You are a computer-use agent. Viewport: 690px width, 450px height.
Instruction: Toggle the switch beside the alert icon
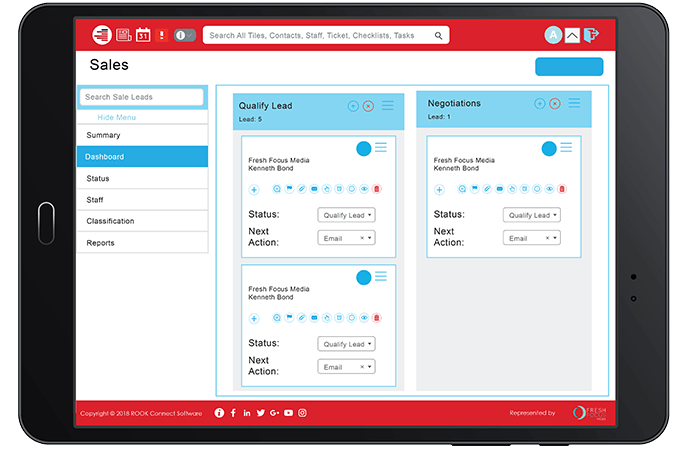coord(185,35)
